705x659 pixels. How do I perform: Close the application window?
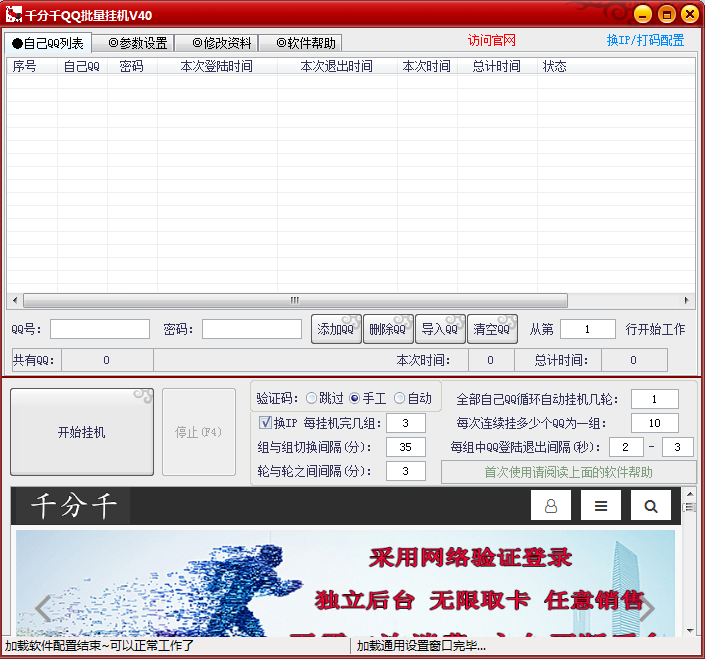point(690,14)
